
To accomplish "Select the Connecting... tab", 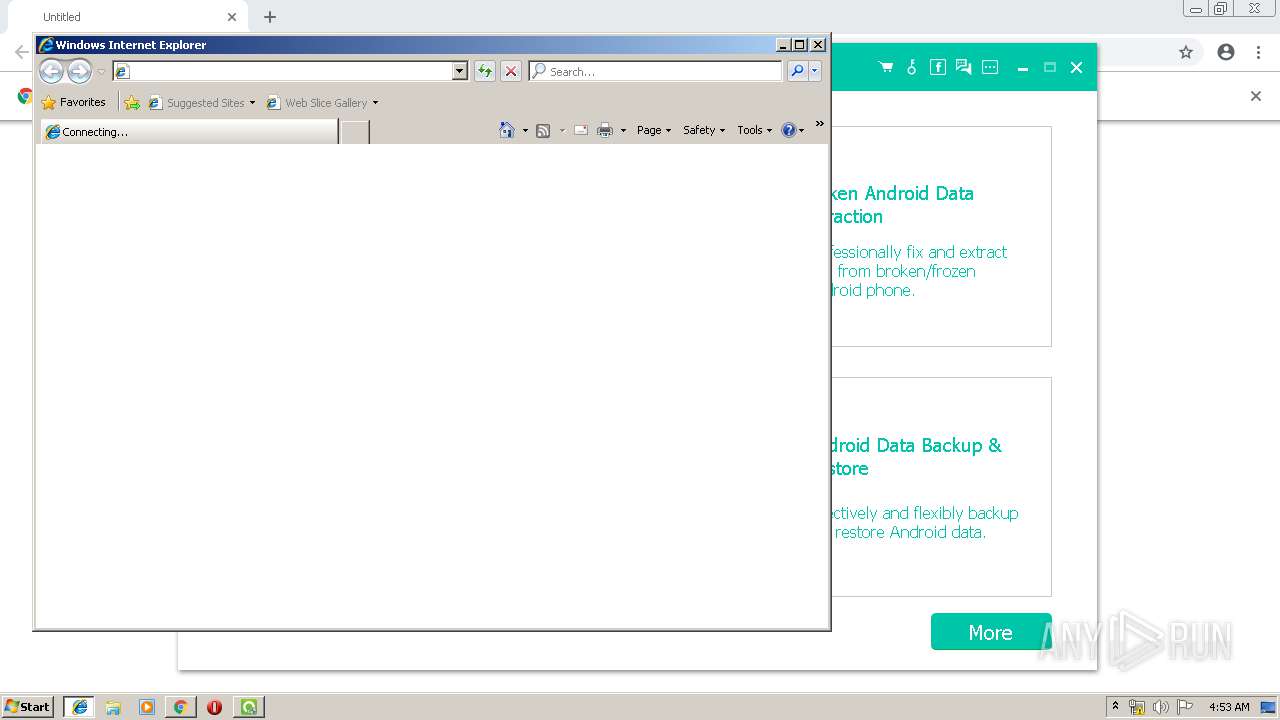I will click(x=189, y=132).
